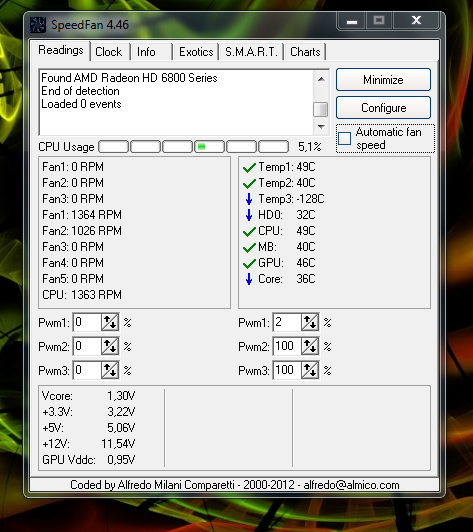Image resolution: width=473 pixels, height=532 pixels.
Task: Click the log scrollbar thumb
Action: point(321,109)
